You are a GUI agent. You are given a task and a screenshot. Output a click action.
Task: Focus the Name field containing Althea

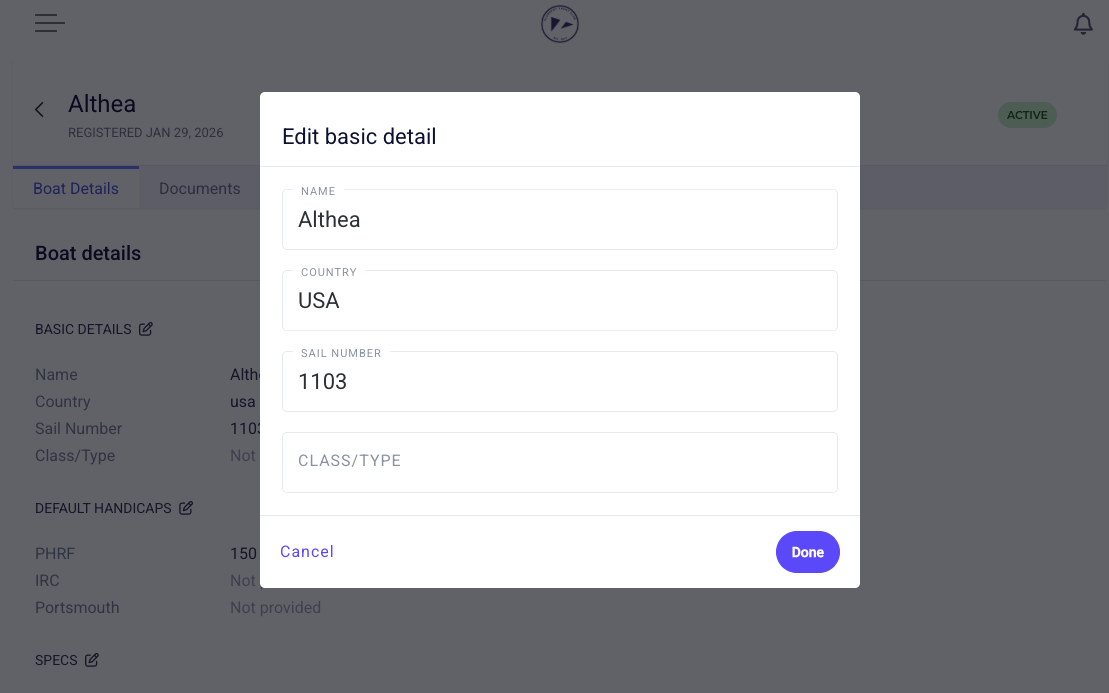(560, 220)
